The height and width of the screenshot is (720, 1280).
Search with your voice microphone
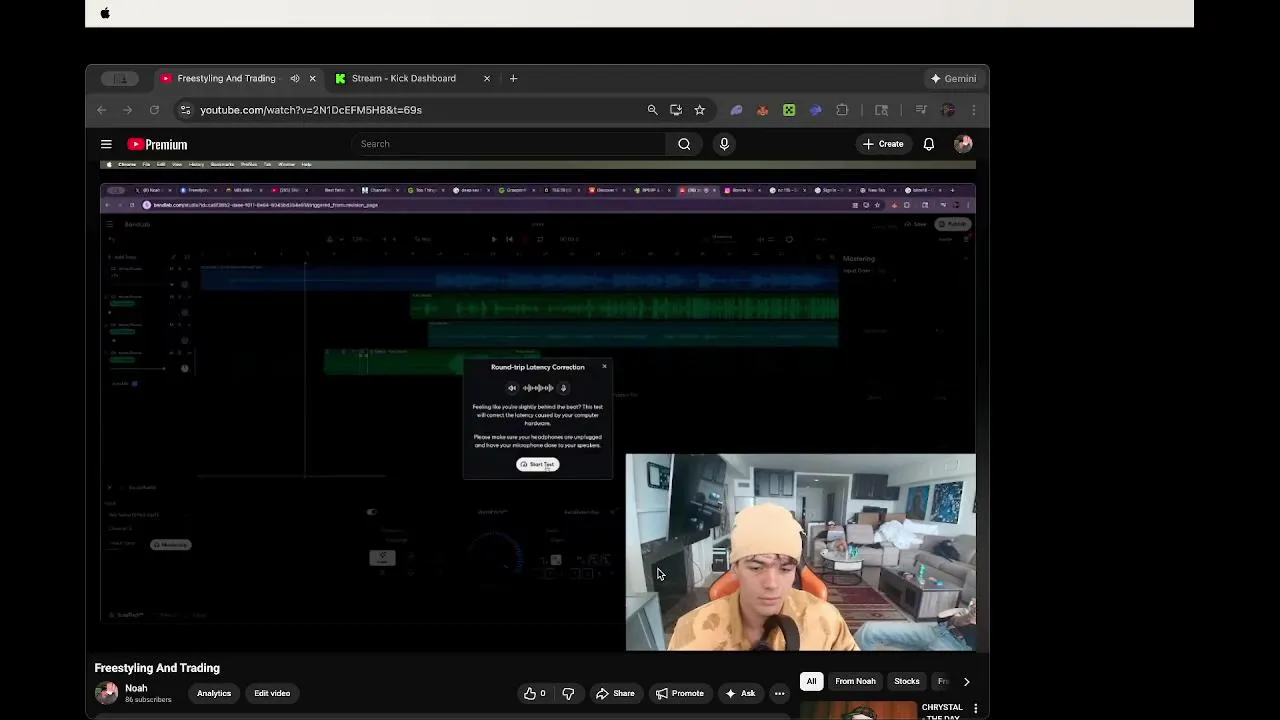coord(724,144)
